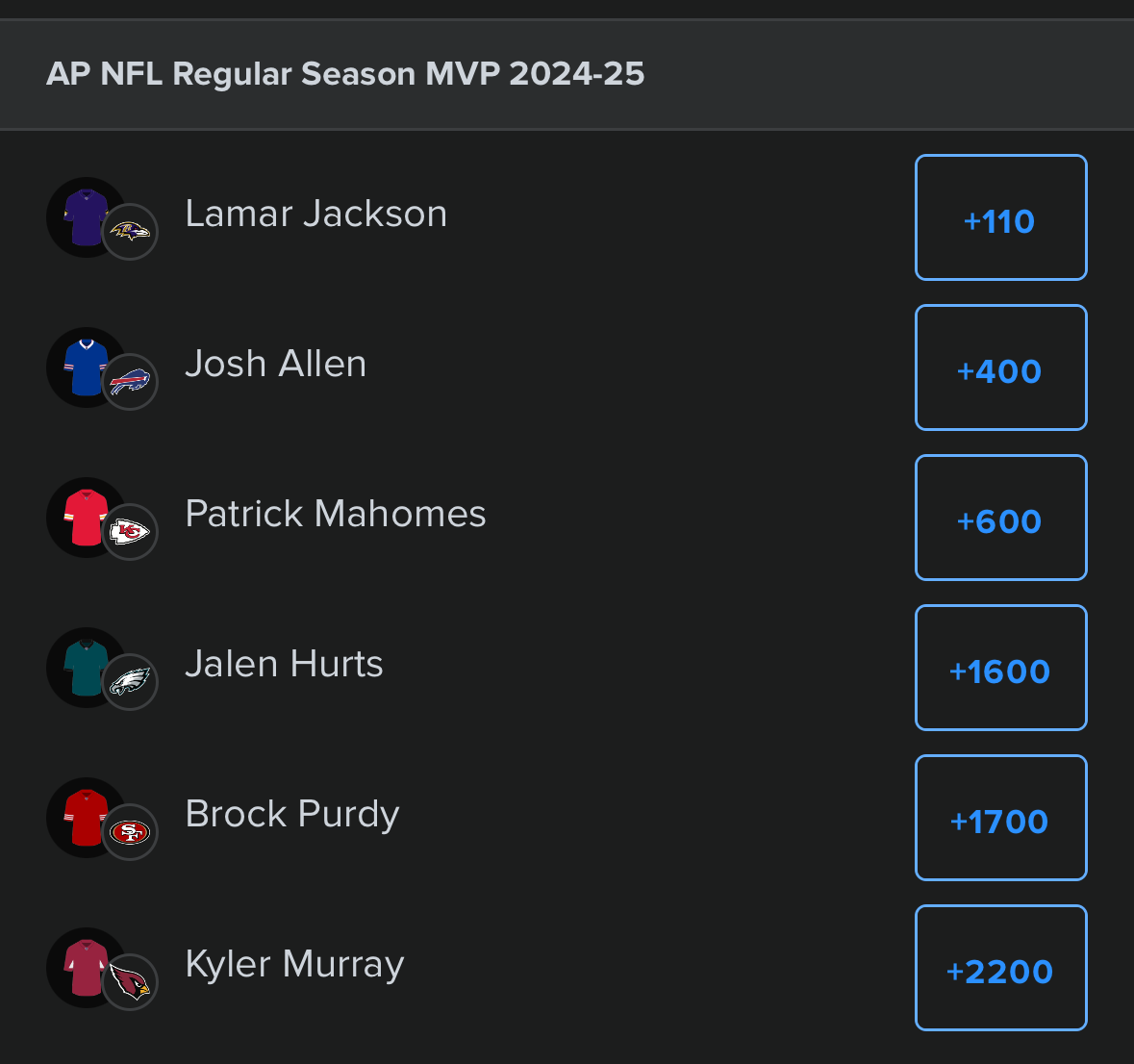Add Josh Allen +400 to betslip
Screen dimensions: 1134x1064
point(1000,368)
